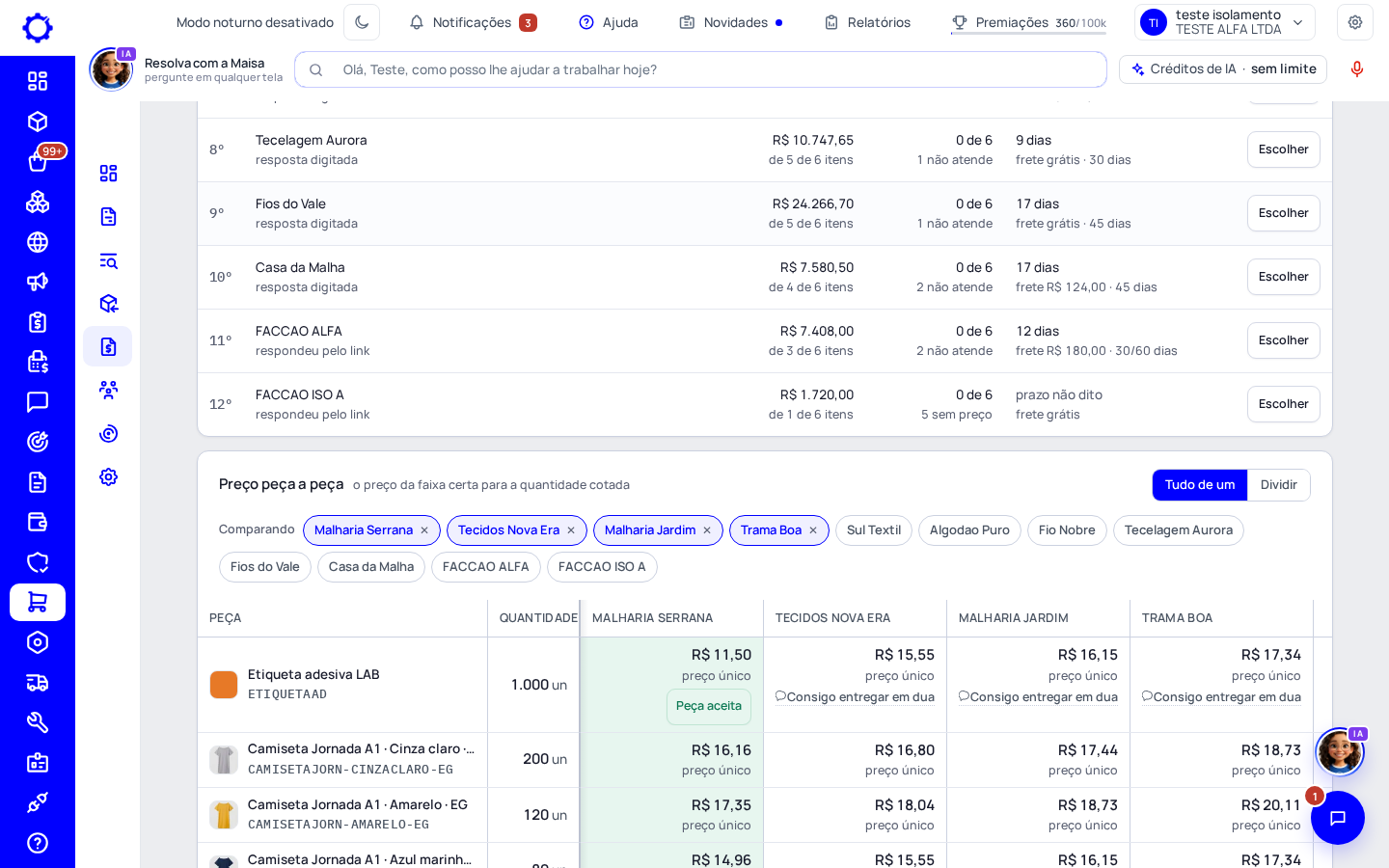Add Sul Textil to comparison
The height and width of the screenshot is (868, 1389).
(874, 530)
